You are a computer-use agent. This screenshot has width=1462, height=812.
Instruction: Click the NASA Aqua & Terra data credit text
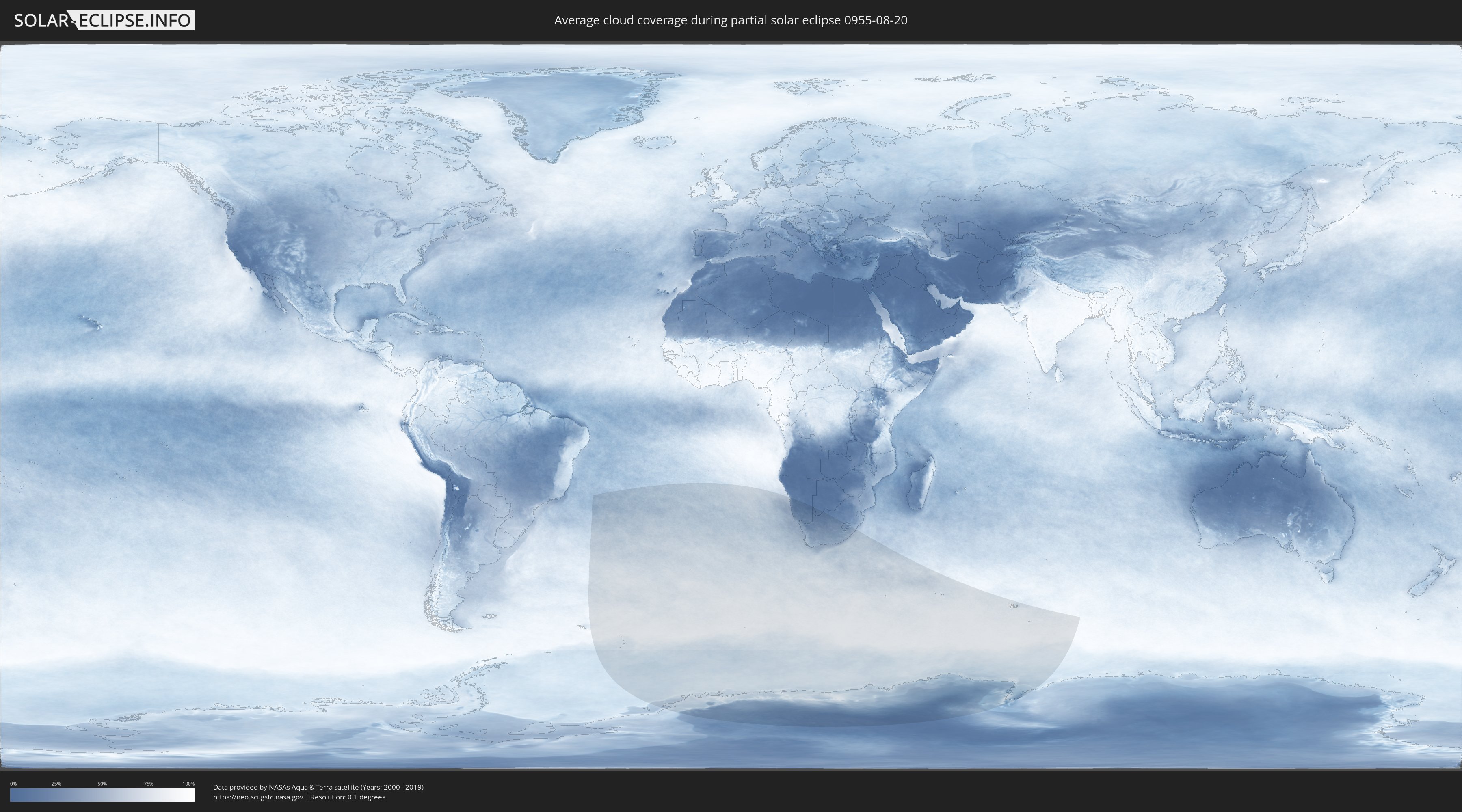coord(318,787)
